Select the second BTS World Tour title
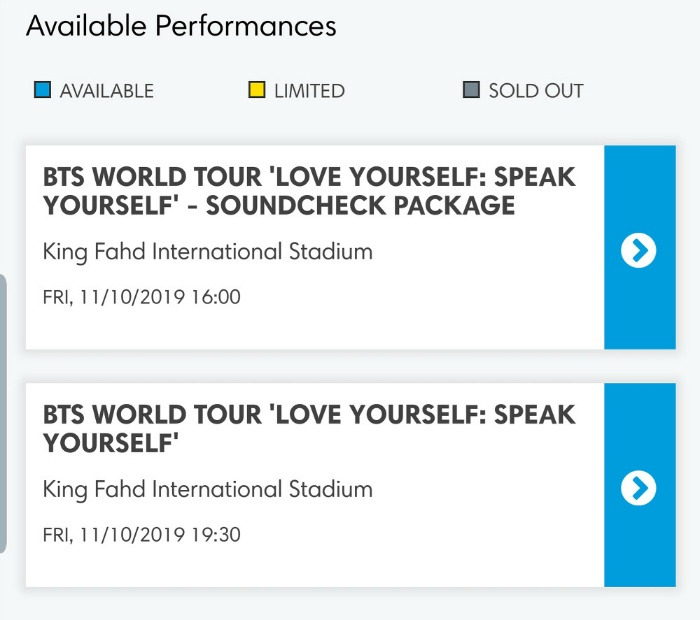 tap(309, 429)
